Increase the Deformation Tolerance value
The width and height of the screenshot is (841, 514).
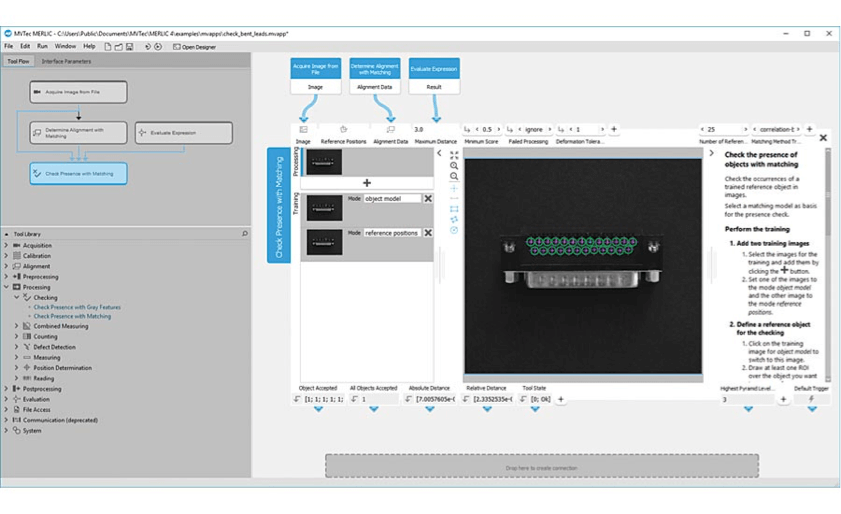click(602, 129)
